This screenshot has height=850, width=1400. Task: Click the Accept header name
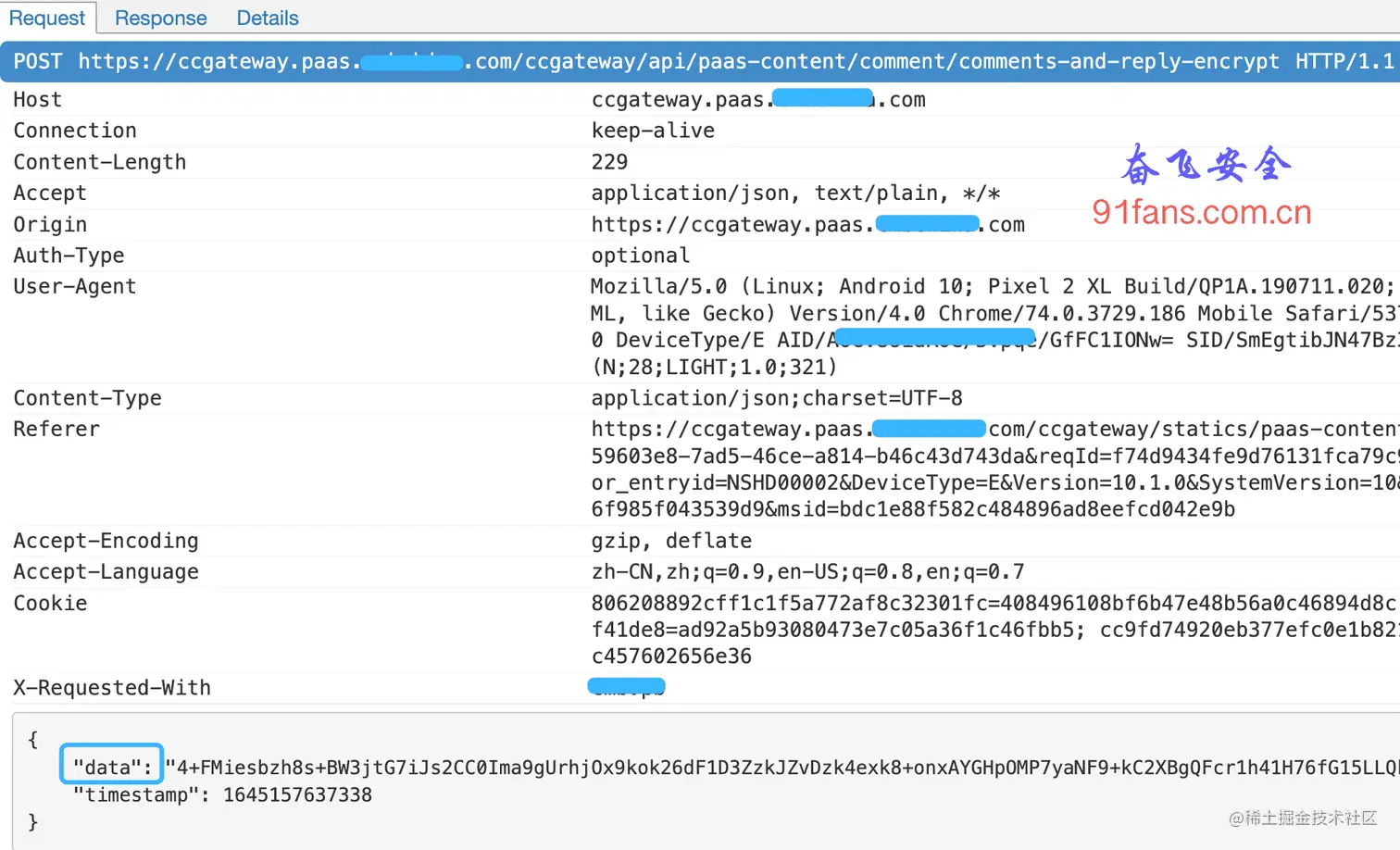pos(50,193)
